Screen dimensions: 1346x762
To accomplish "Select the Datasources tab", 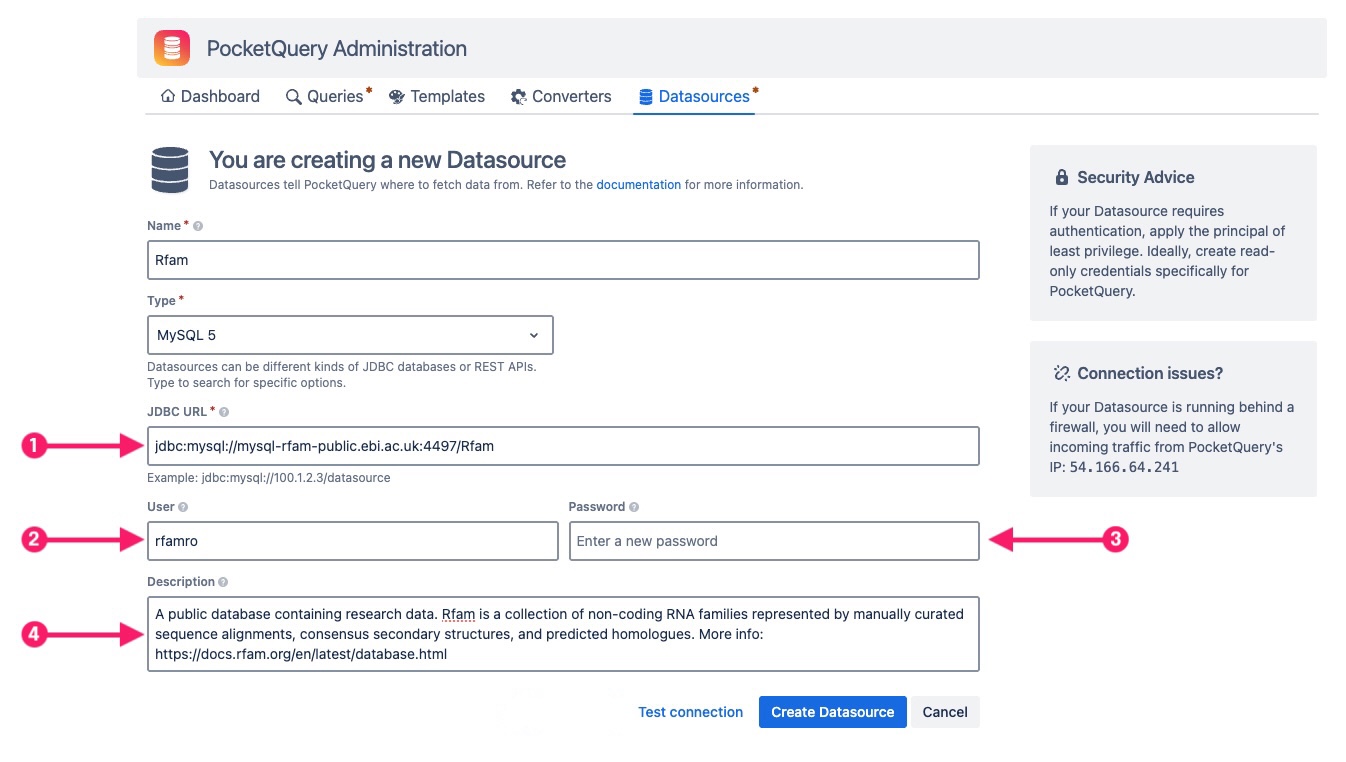I will pos(696,96).
